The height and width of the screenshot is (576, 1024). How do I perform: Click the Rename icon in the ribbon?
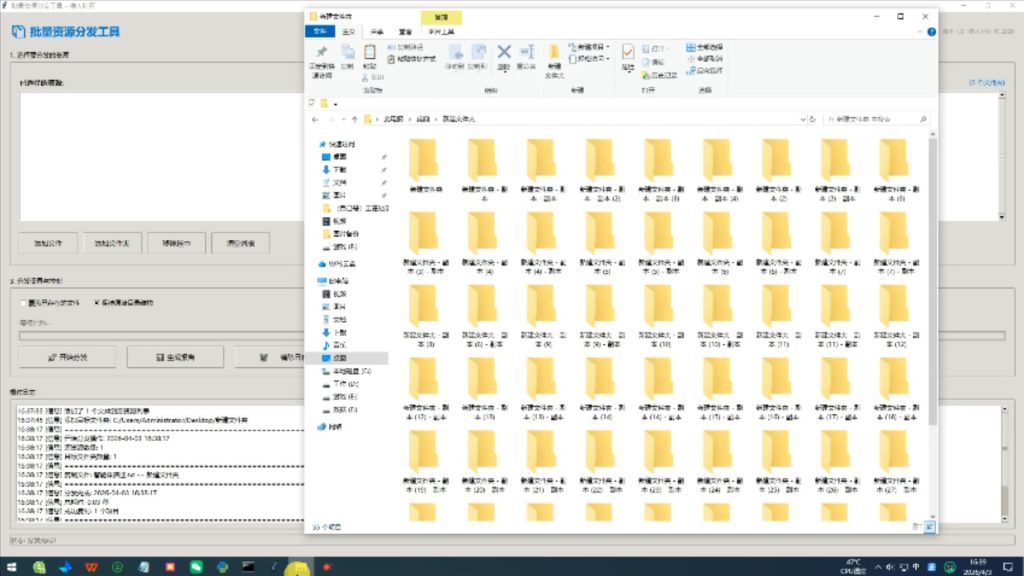click(x=527, y=54)
